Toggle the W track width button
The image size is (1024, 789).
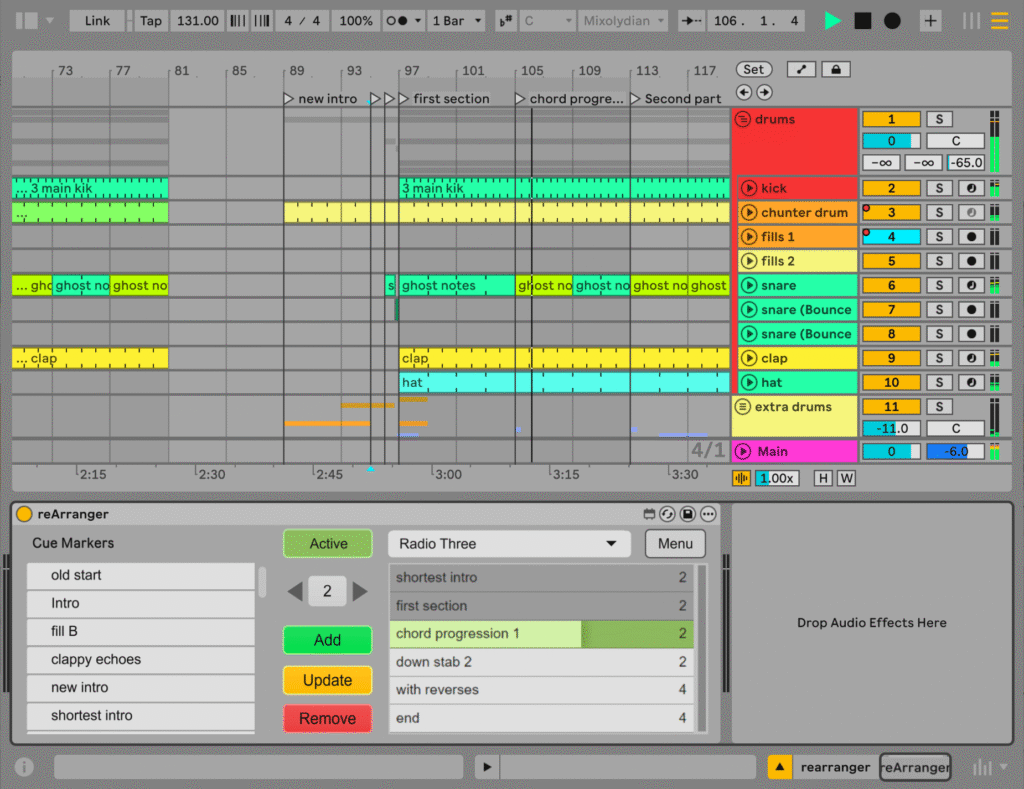pyautogui.click(x=846, y=478)
